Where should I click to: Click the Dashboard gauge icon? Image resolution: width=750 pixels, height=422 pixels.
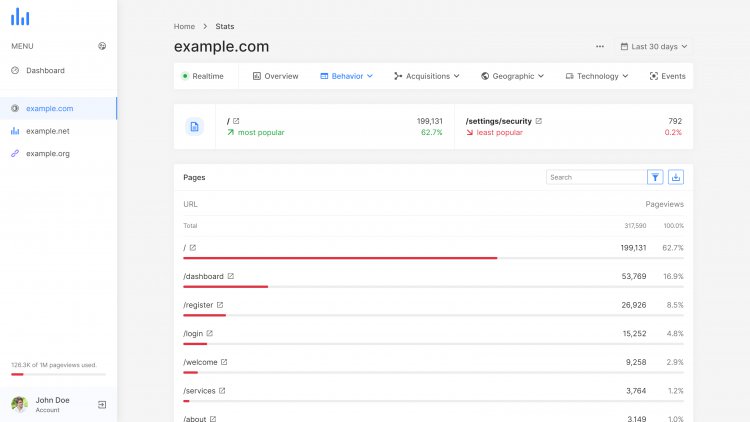(15, 70)
